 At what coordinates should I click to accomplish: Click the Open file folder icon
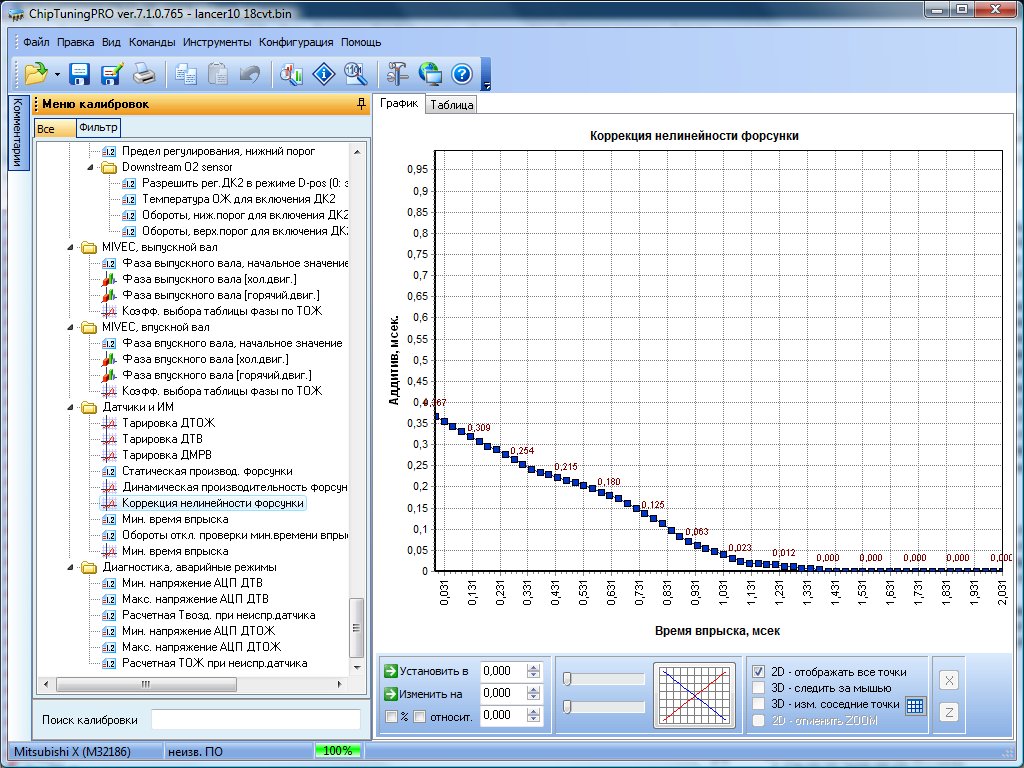[36, 74]
